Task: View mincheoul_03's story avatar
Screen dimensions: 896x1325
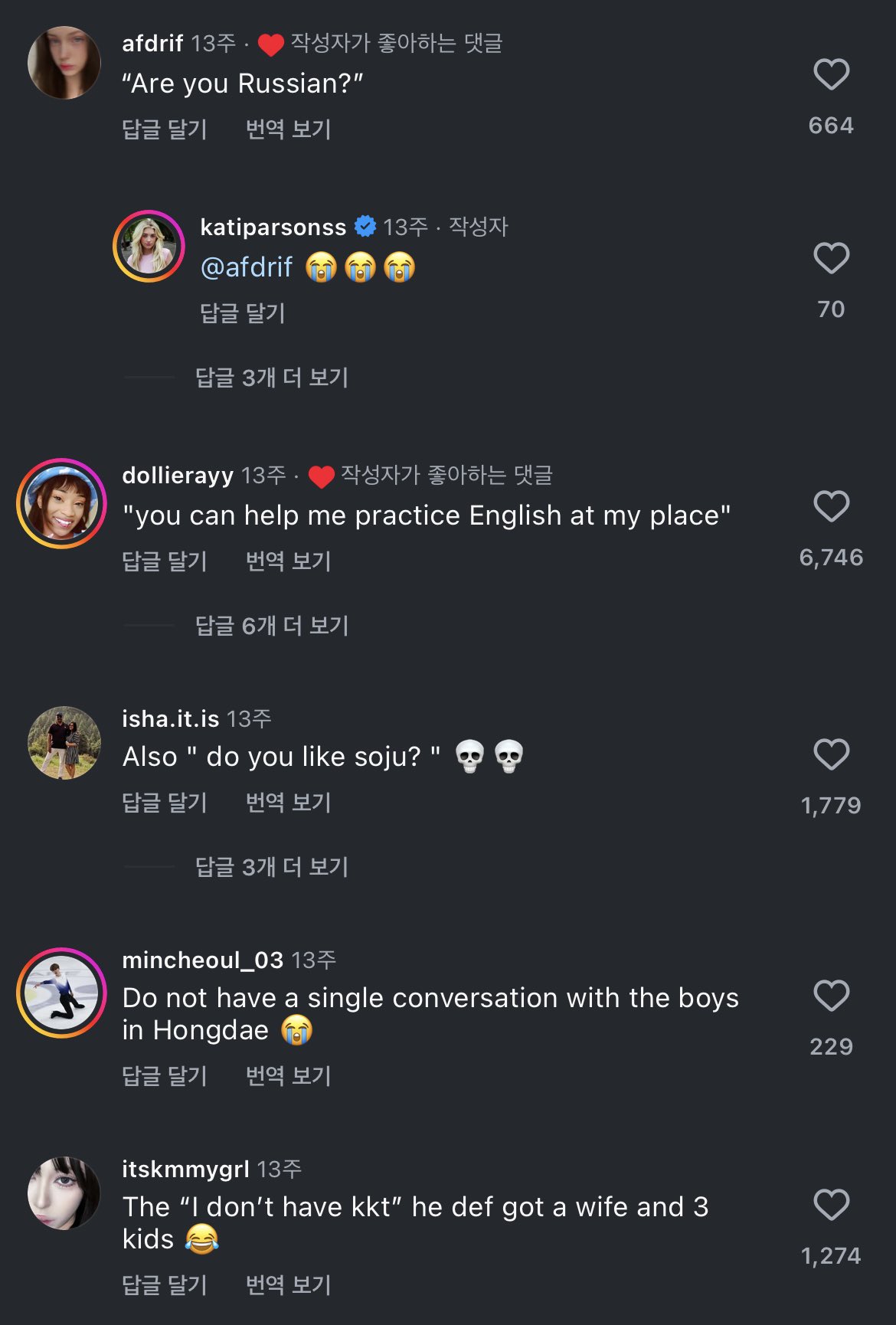Action: (61, 993)
